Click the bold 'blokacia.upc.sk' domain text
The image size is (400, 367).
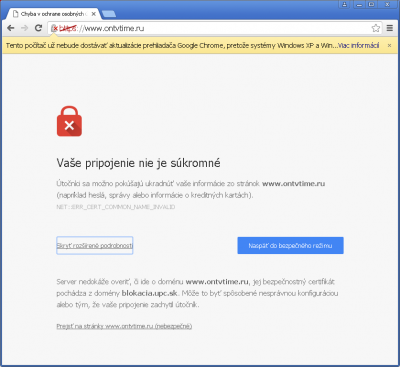pyautogui.click(x=150, y=293)
